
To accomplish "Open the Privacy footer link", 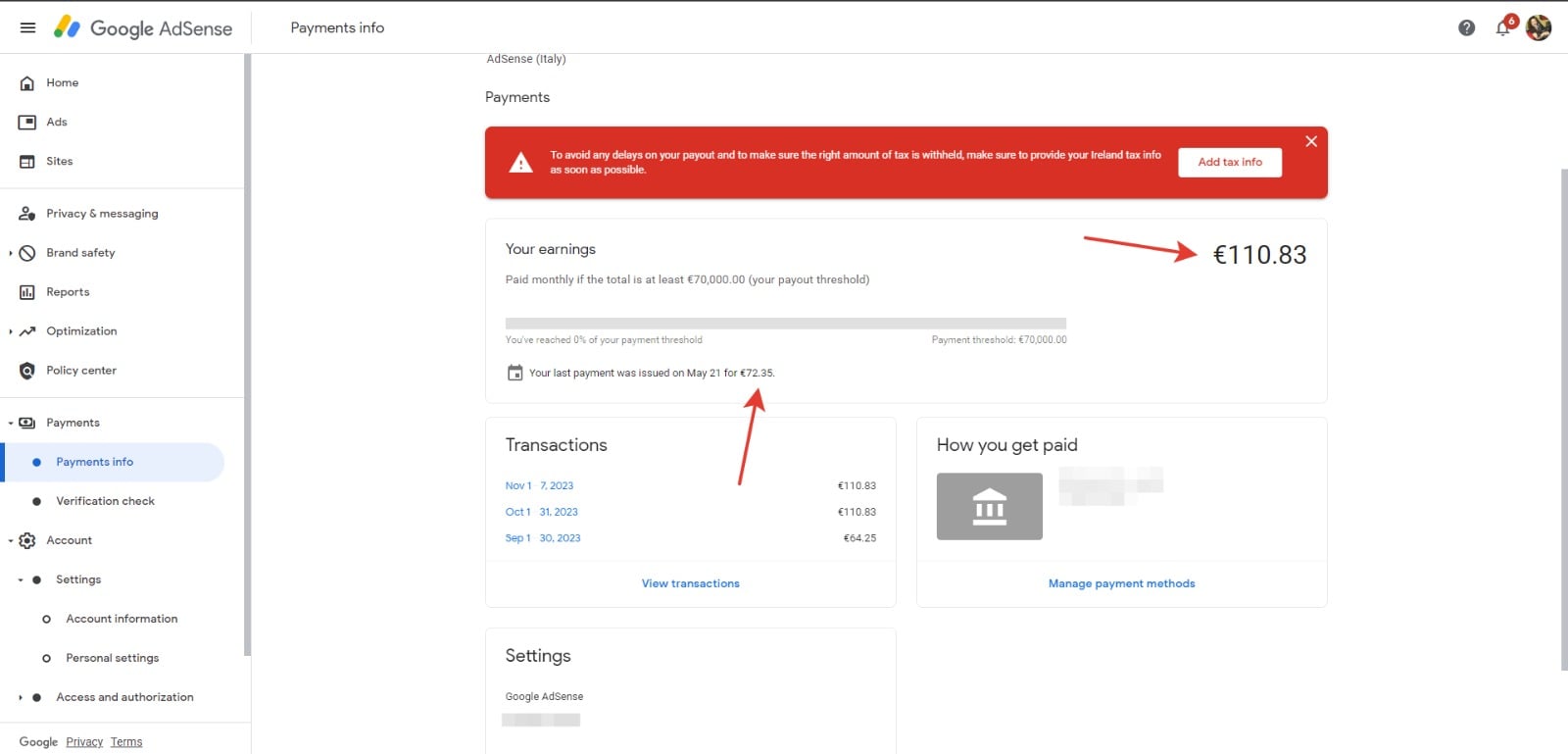I will point(84,742).
